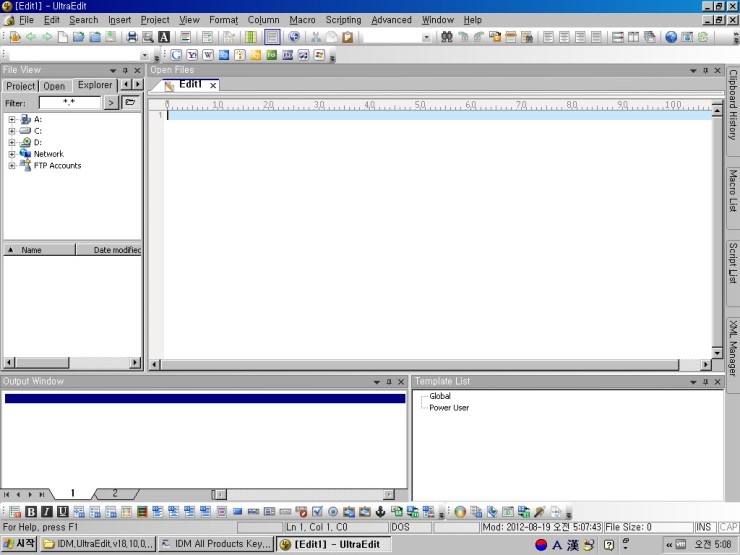Click the folder browse icon beside Filter
740x555 pixels.
[x=130, y=102]
